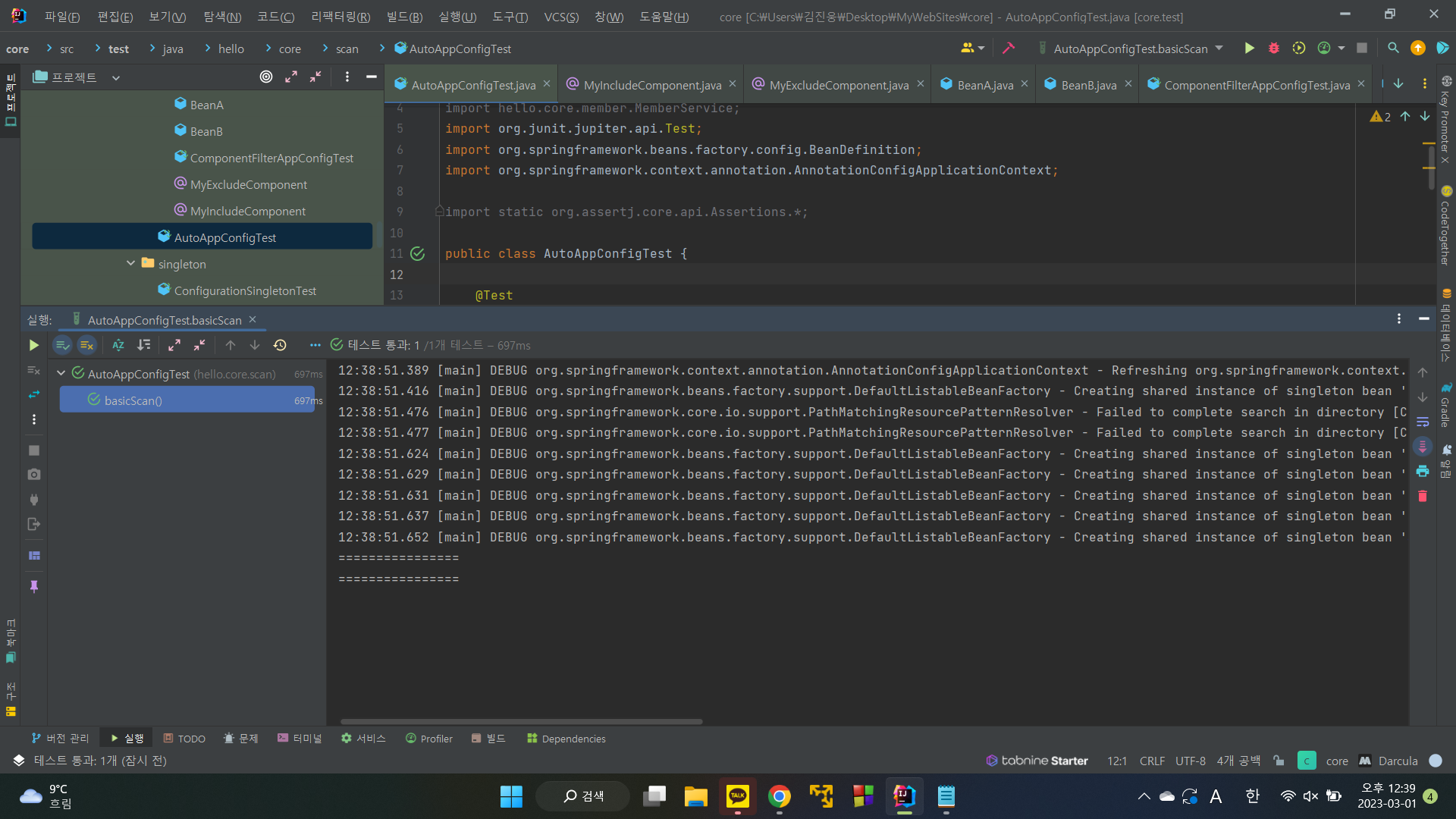Open Dependencies tool window
The height and width of the screenshot is (819, 1456).
tap(566, 739)
